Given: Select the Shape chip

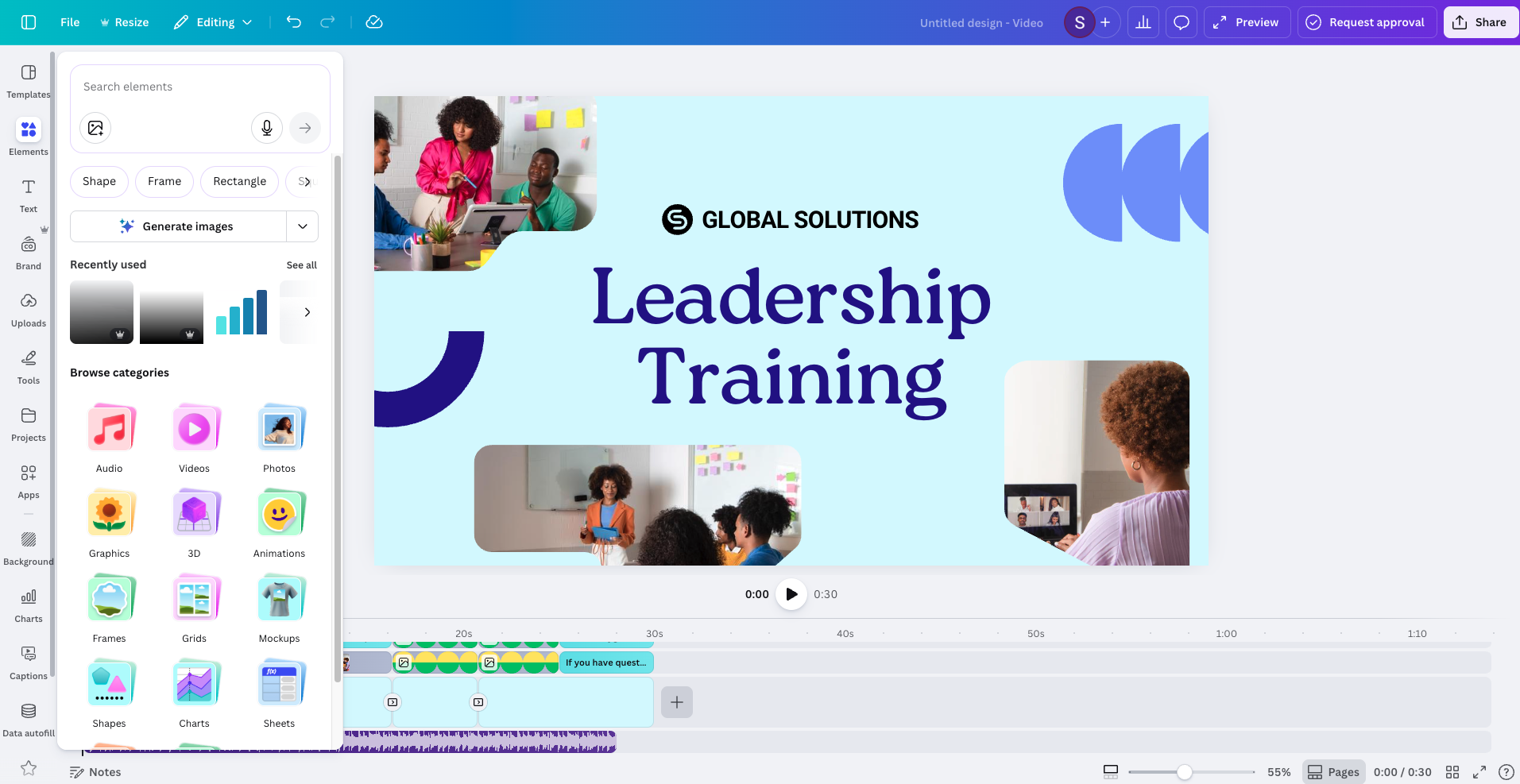Looking at the screenshot, I should [x=99, y=181].
